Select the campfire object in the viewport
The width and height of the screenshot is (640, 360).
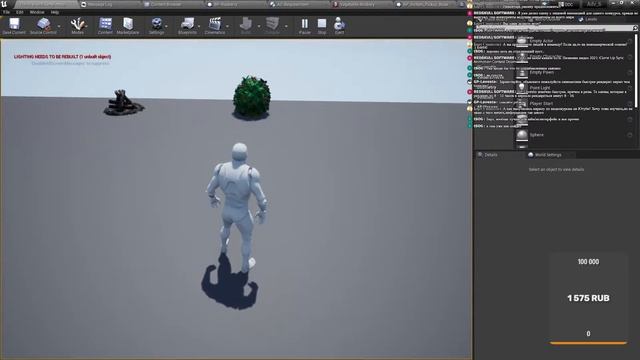coord(123,103)
